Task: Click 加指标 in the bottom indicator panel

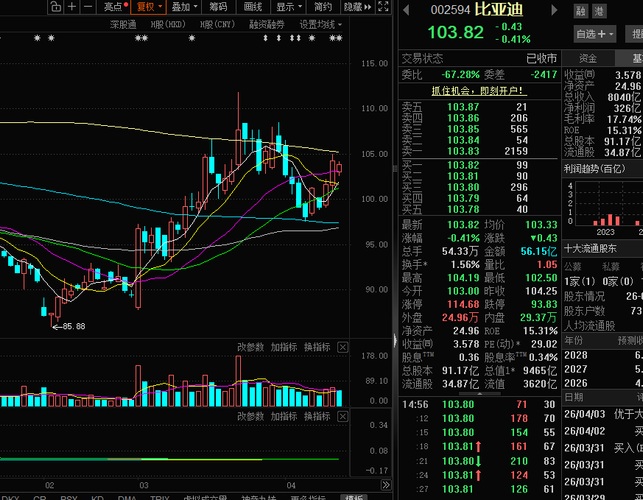Action: tap(284, 417)
